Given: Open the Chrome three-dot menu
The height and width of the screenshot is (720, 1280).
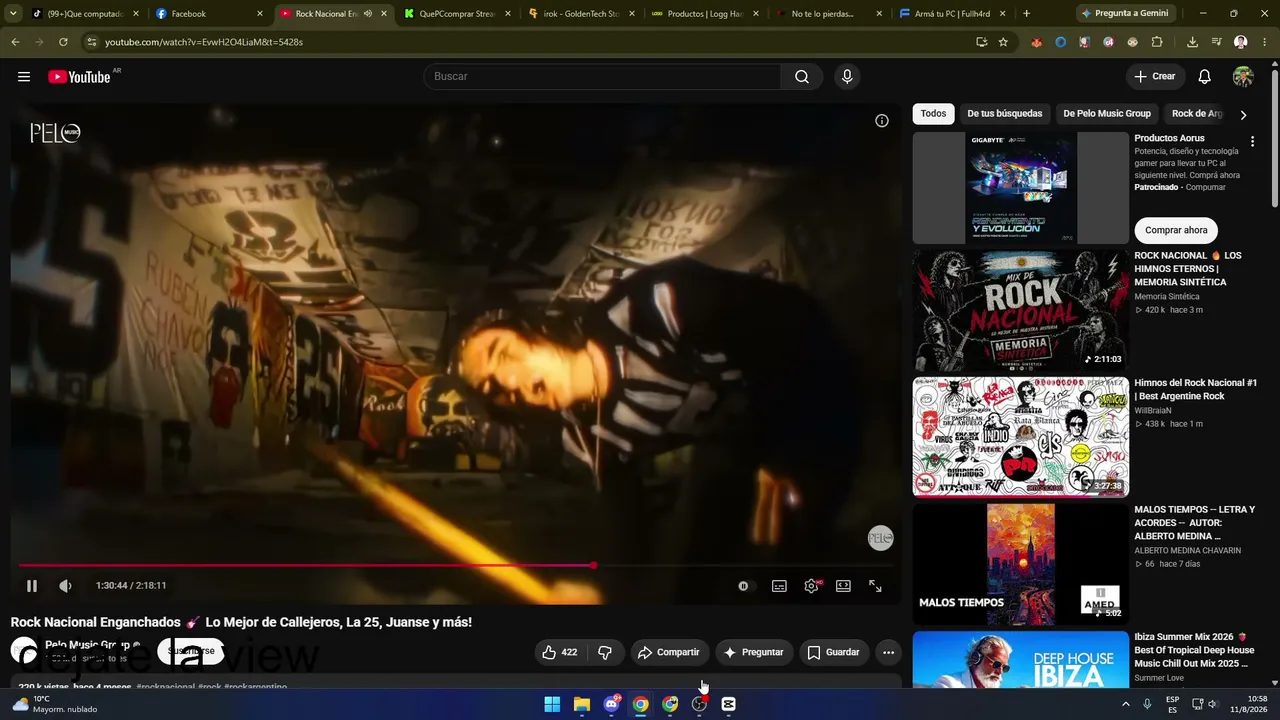Looking at the screenshot, I should [x=1264, y=42].
